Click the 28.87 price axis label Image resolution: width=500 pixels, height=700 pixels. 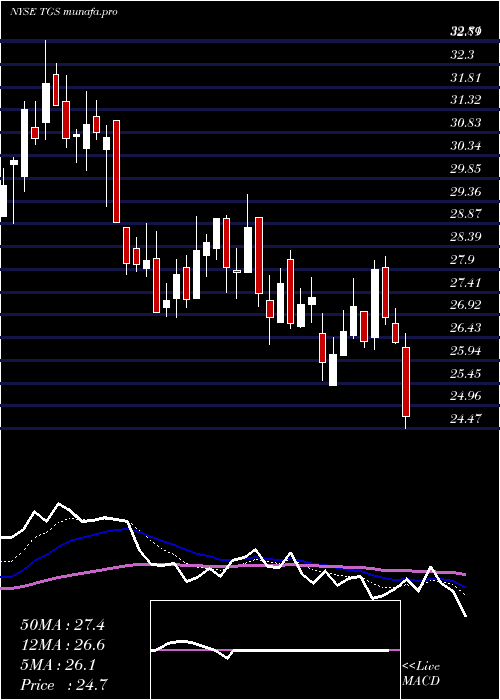[x=465, y=213]
